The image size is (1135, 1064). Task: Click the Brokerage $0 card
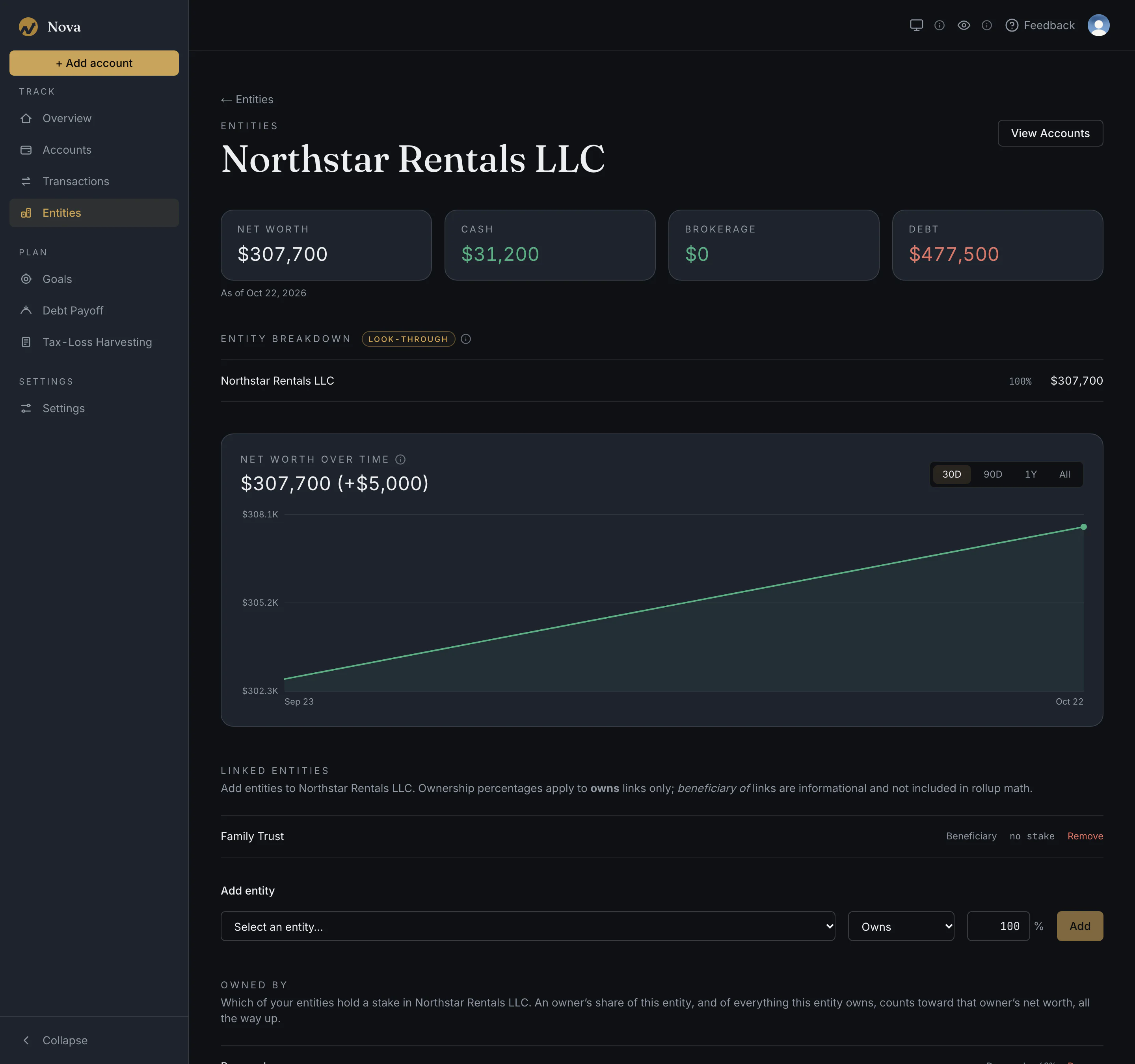click(774, 245)
